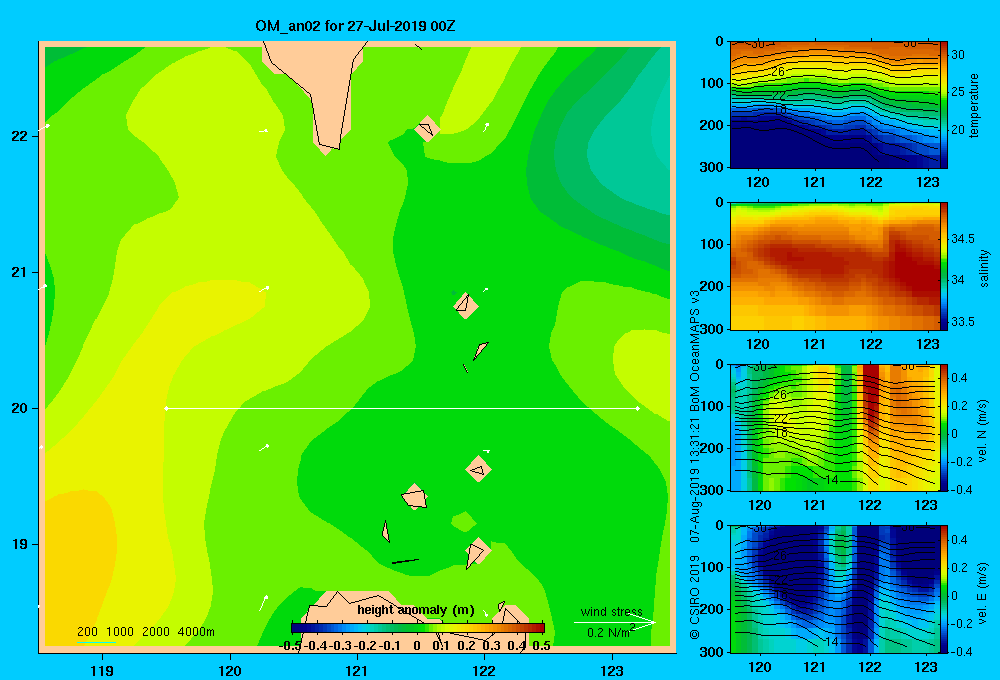Click the vel. E color scale bar
The height and width of the screenshot is (680, 1000).
(944, 589)
